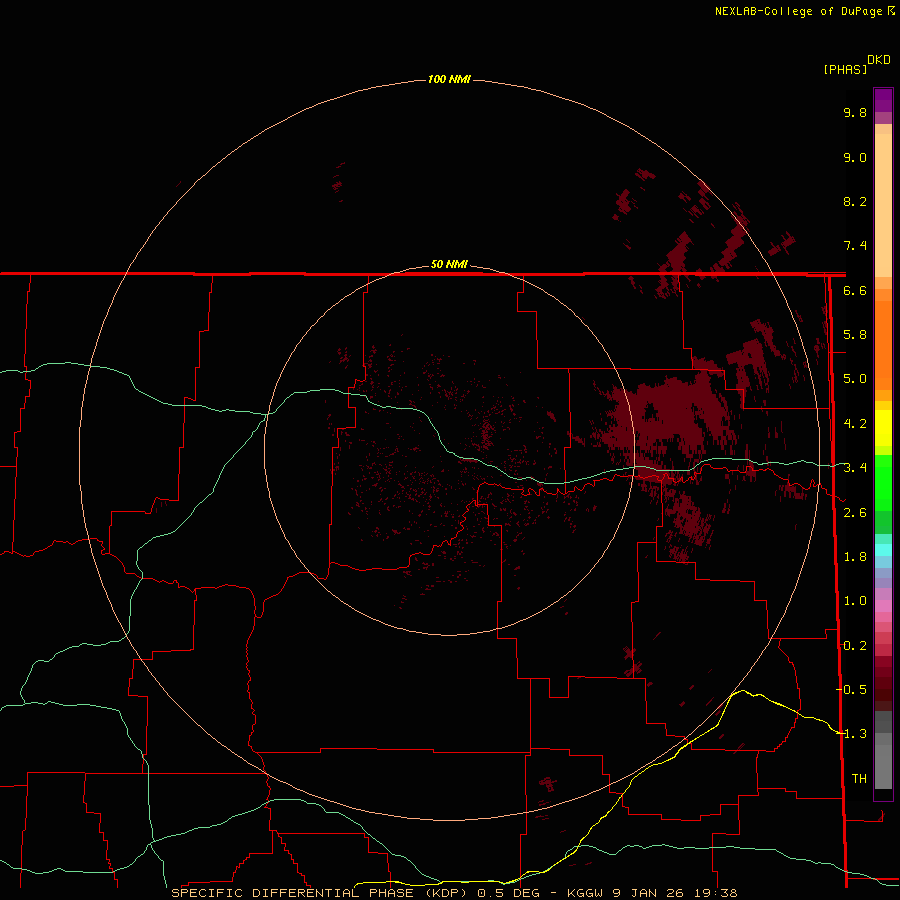This screenshot has width=900, height=900.
Task: Click the purple band atop the color scale
Action: pyautogui.click(x=883, y=100)
